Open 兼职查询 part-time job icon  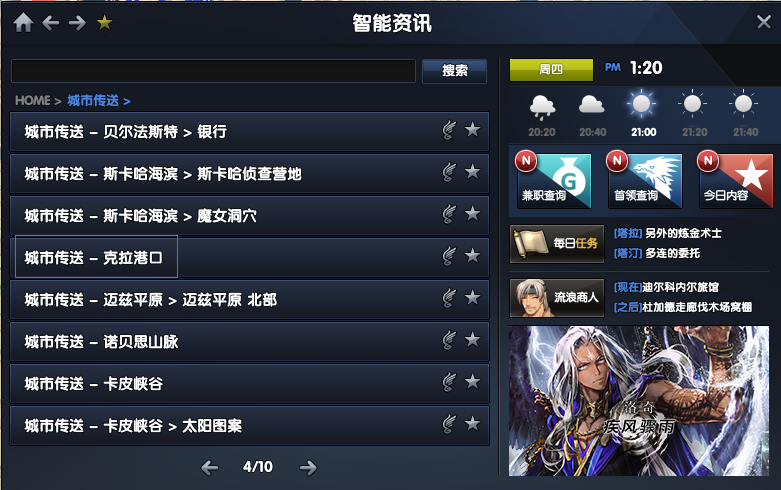pos(553,180)
